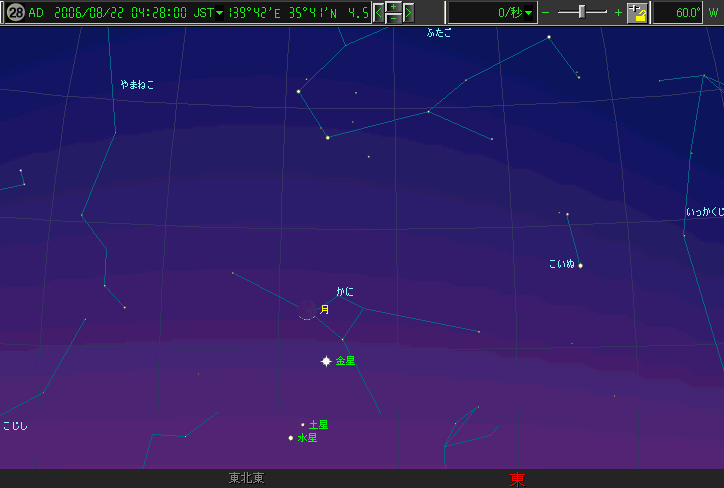The image size is (724, 488).
Task: Click the red East 東 direction marker
Action: click(517, 479)
